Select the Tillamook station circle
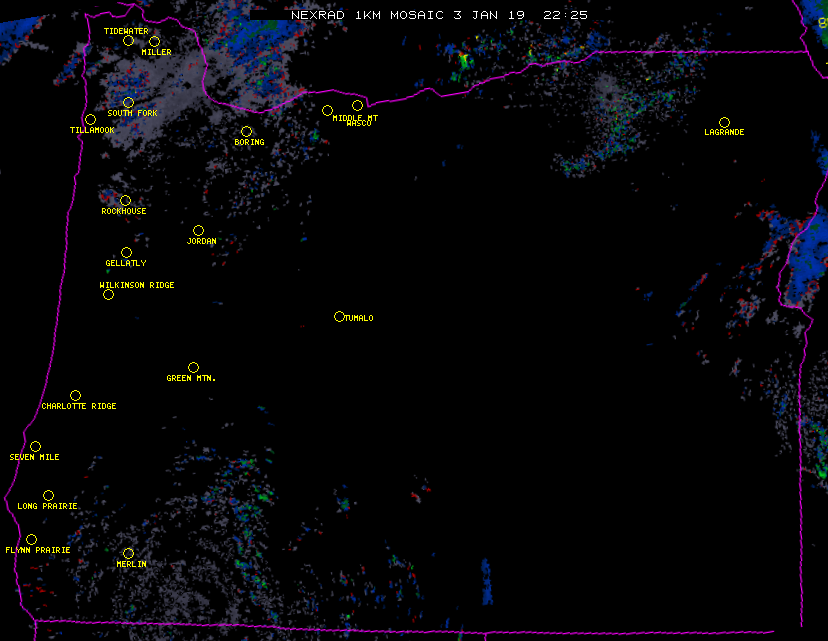The height and width of the screenshot is (641, 828). click(x=90, y=120)
